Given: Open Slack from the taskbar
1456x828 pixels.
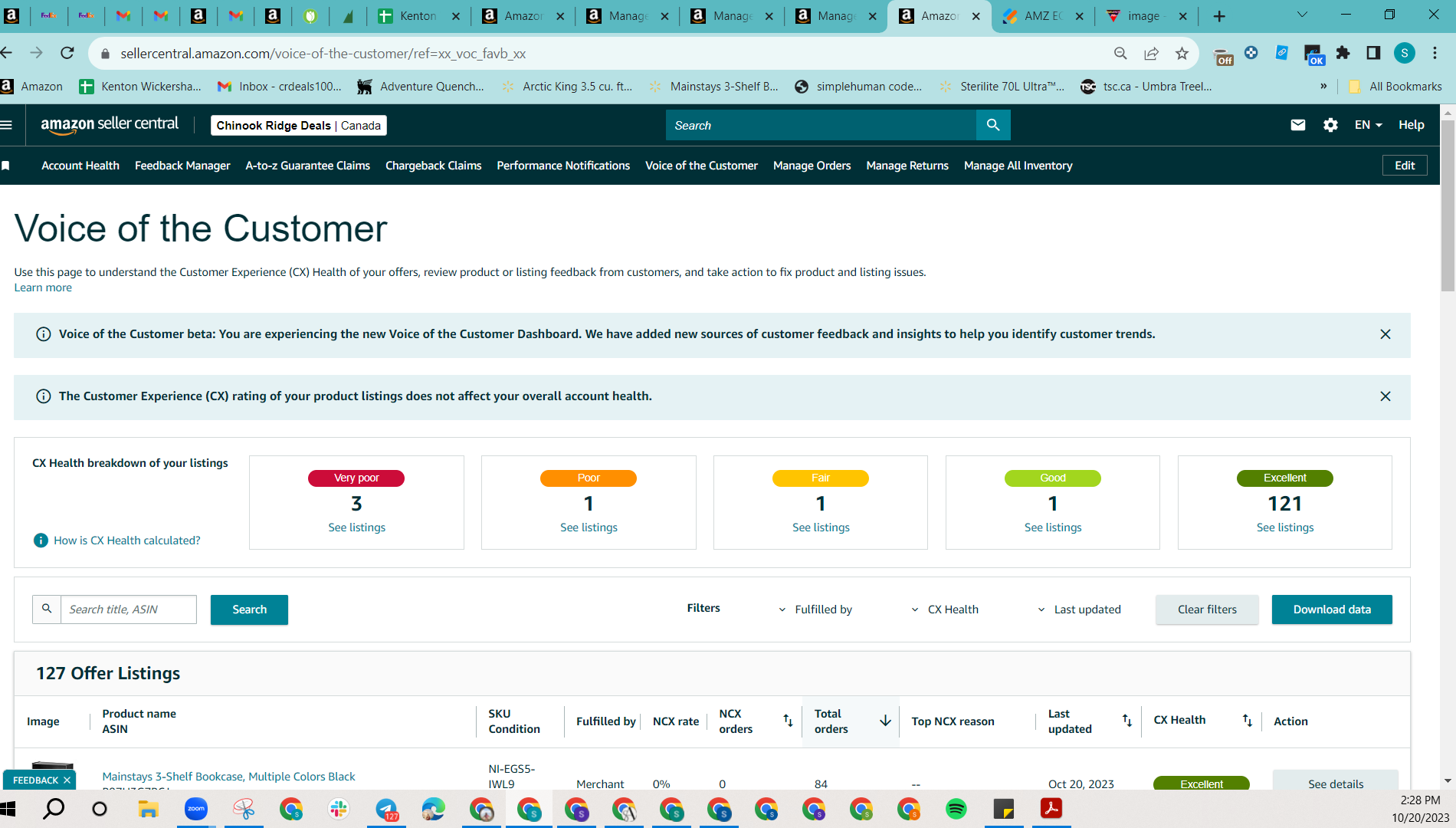Looking at the screenshot, I should click(339, 809).
